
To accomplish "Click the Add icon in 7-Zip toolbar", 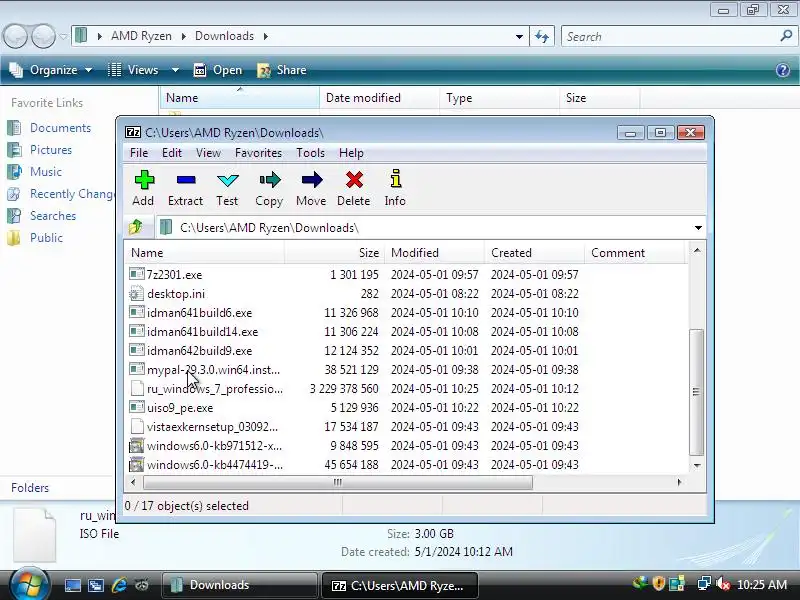I will click(x=144, y=180).
